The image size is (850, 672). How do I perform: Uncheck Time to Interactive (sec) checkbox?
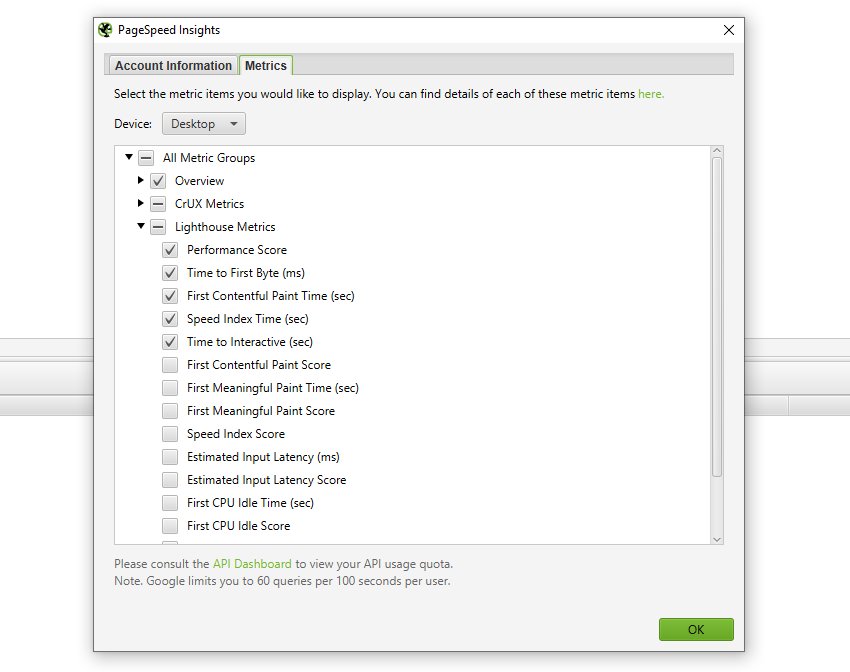(x=170, y=342)
